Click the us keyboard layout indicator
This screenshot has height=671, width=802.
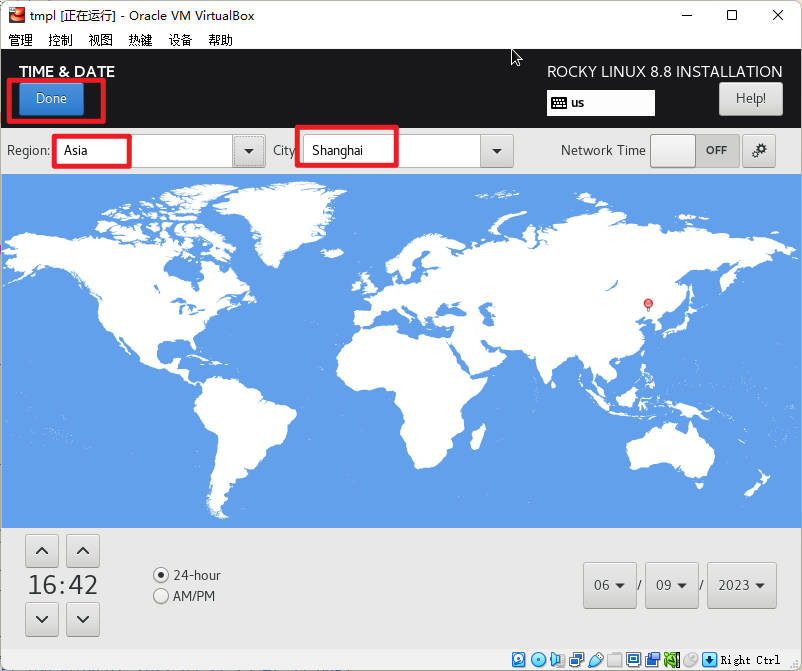[x=600, y=103]
